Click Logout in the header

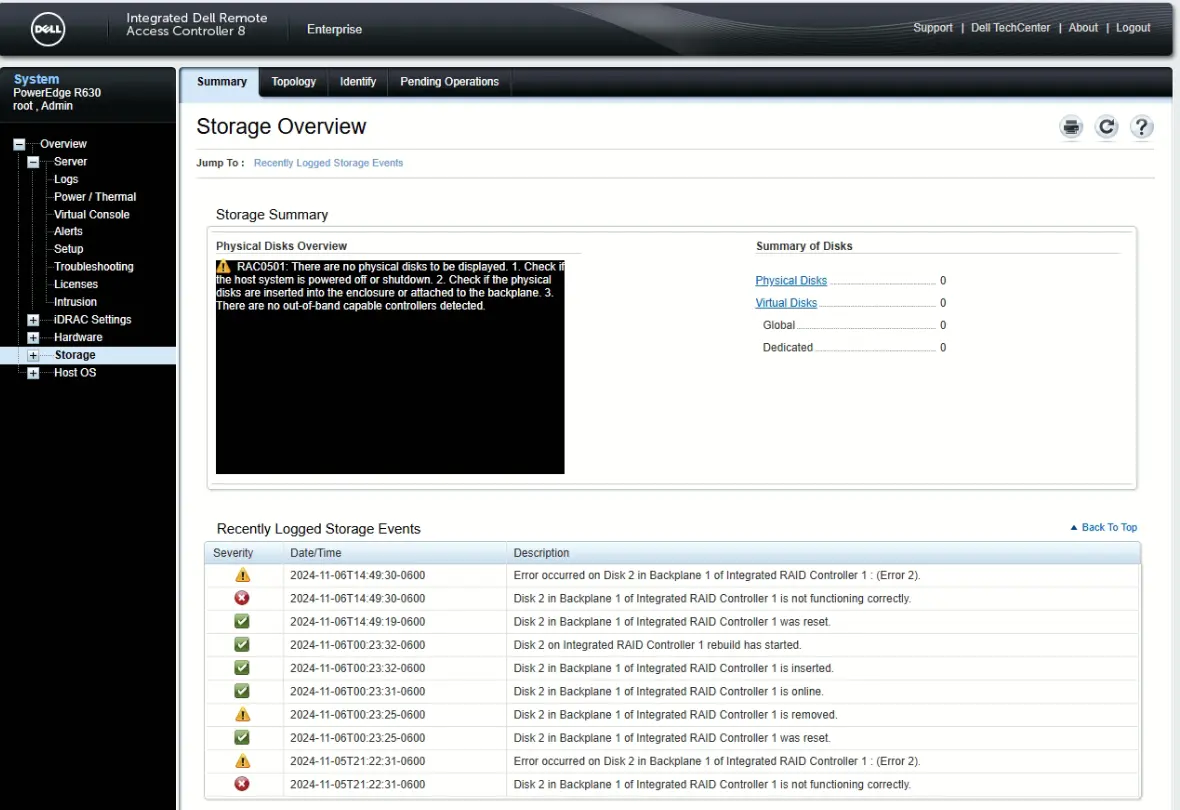(1133, 28)
